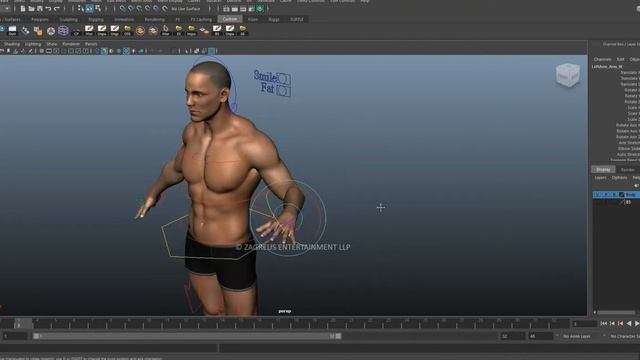Click the layer editor horizontal scrollbar
Screen dimensions: 640x360
tap(616, 312)
